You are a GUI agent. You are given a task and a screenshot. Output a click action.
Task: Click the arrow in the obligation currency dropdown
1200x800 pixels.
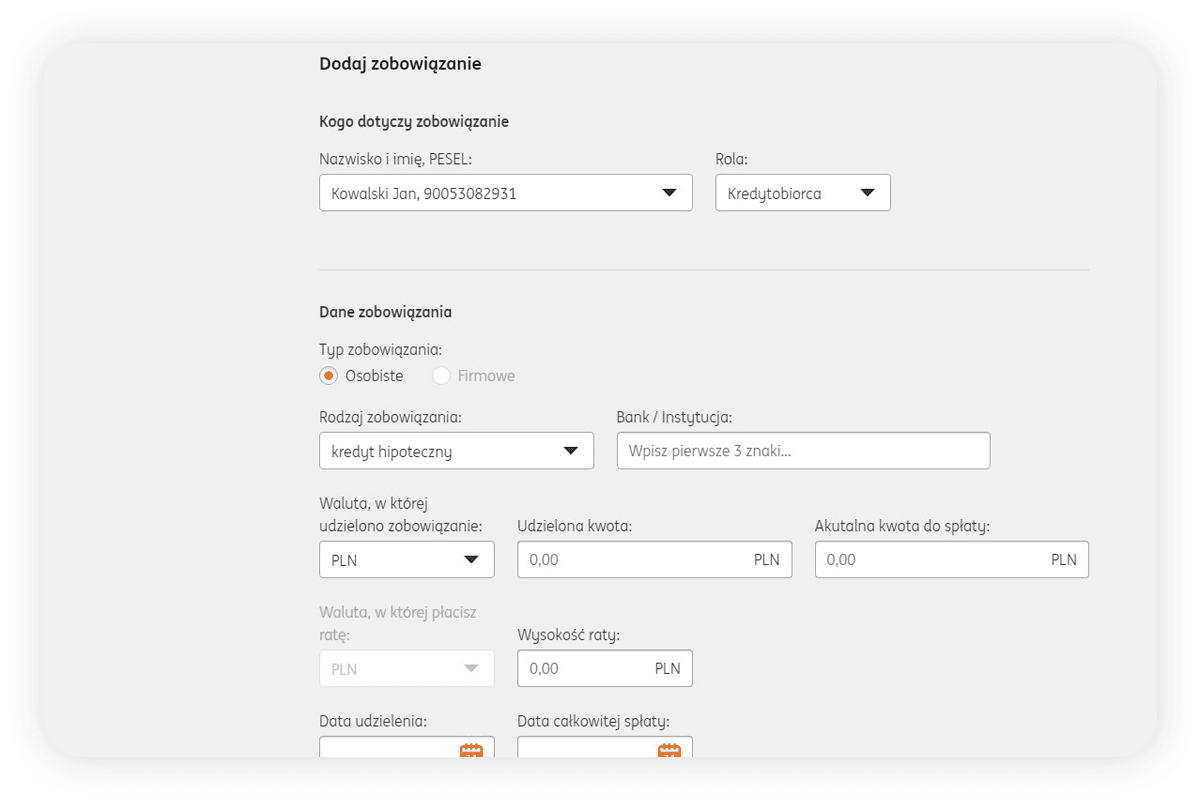click(x=471, y=560)
